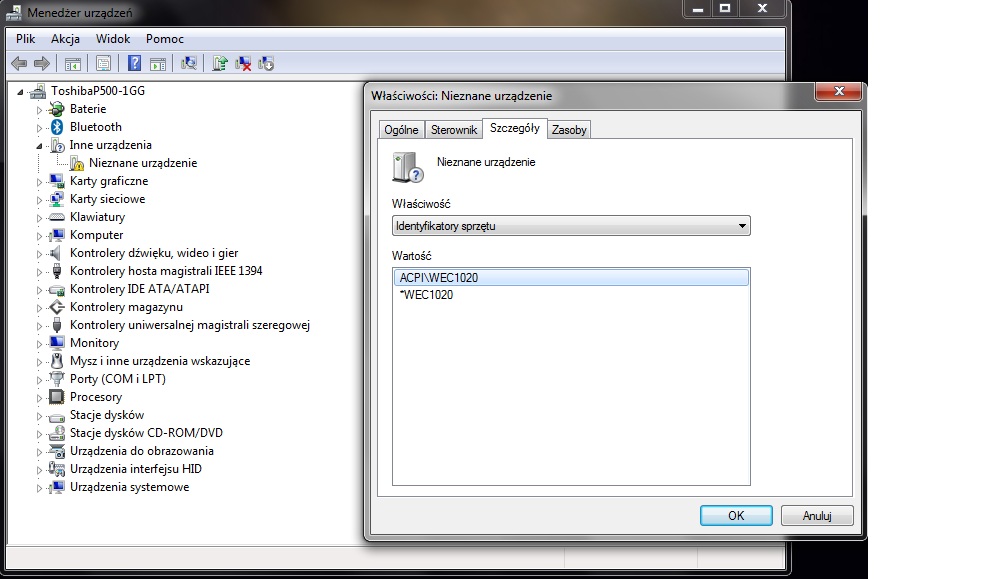Click Uninstall device toolbar icon
This screenshot has width=1008, height=579.
pos(243,63)
